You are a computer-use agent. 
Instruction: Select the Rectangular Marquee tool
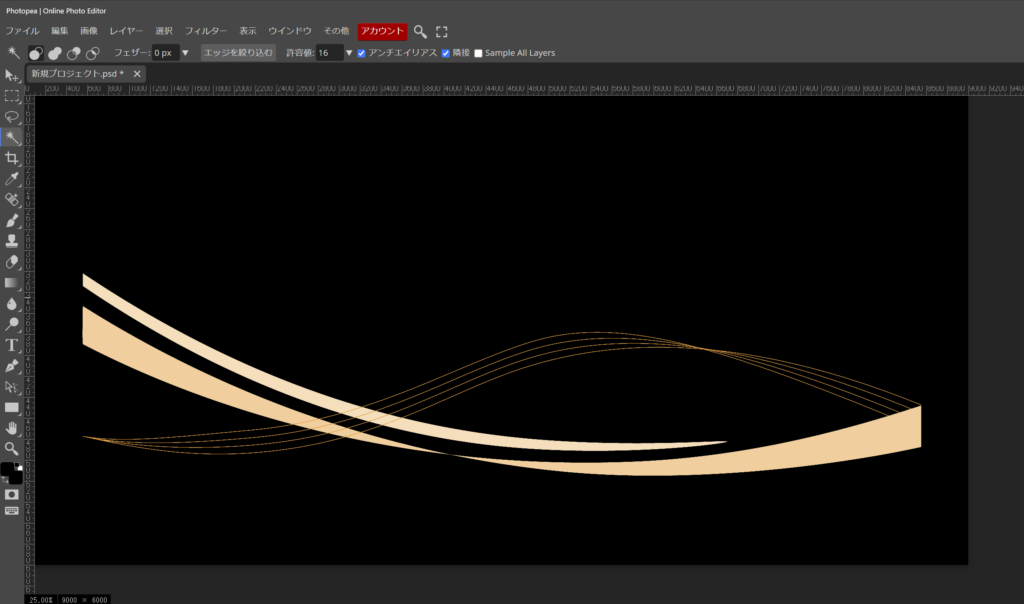[x=12, y=96]
